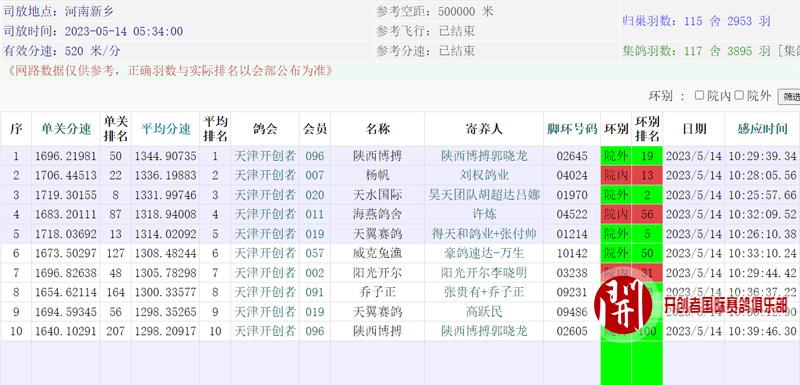Viewport: 800px width, 385px height.
Task: Select the green 院外 cell in row 3
Action: [x=616, y=195]
